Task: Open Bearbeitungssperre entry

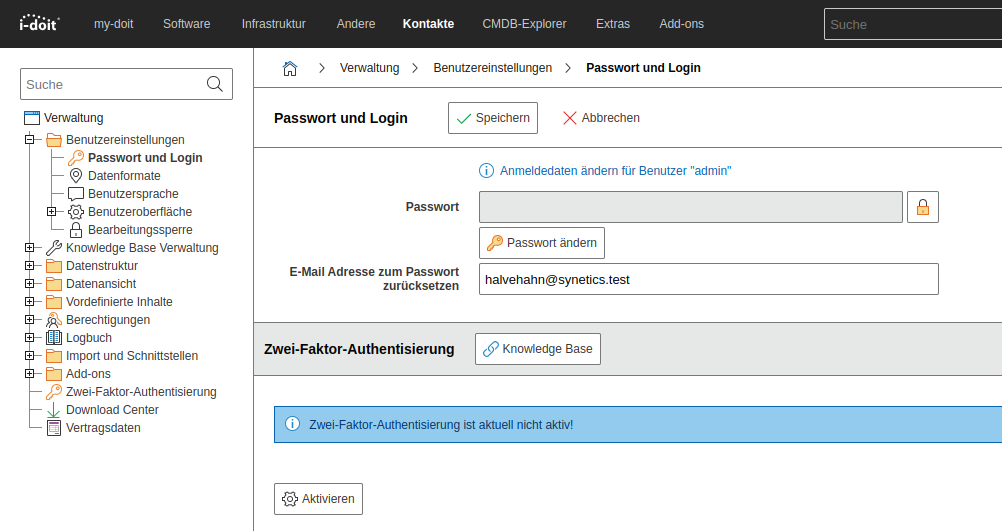Action: click(139, 230)
